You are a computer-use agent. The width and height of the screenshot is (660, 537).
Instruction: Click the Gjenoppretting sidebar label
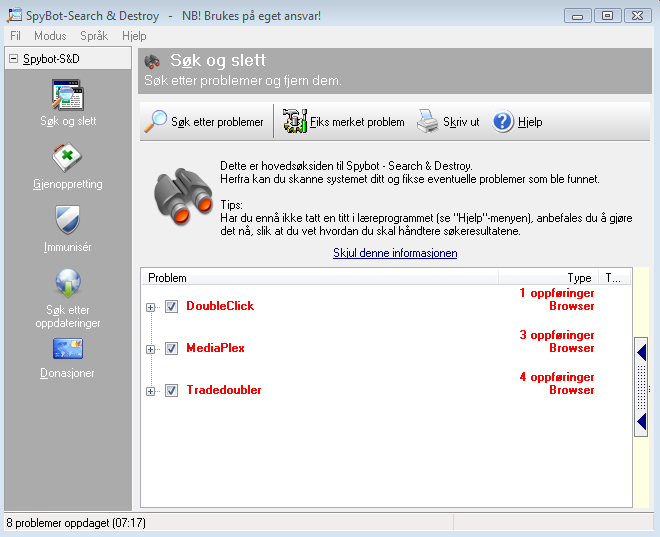(67, 184)
